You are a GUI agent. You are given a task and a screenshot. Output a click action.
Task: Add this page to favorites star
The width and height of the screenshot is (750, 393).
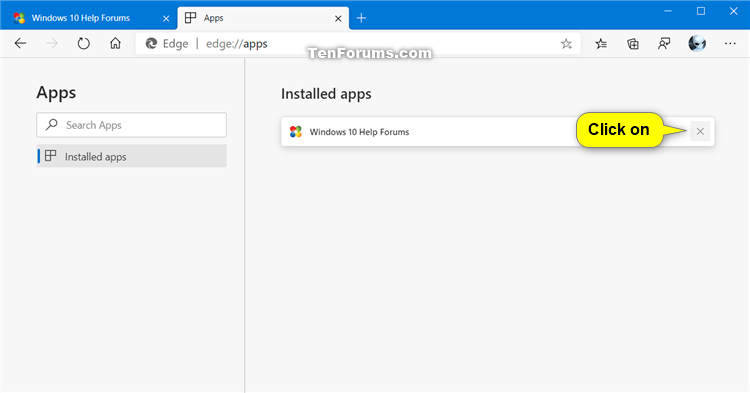pyautogui.click(x=566, y=44)
